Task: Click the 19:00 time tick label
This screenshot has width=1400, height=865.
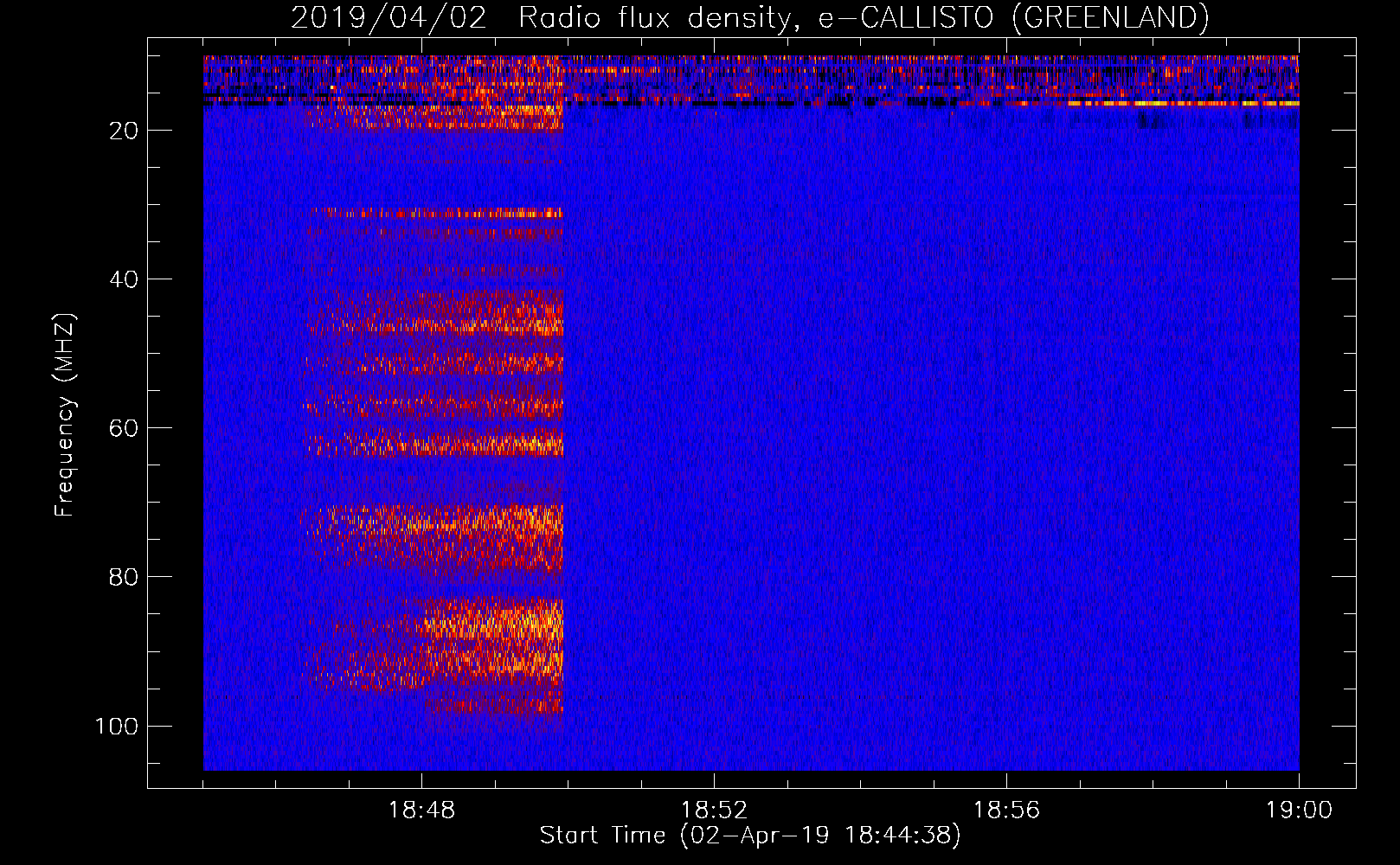Action: 1299,811
